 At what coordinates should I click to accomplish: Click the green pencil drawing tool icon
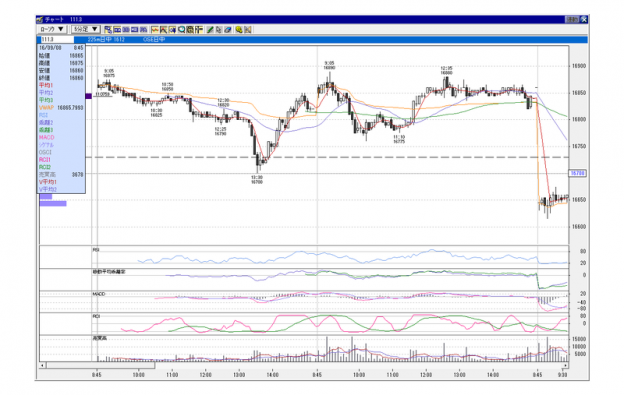pos(210,29)
